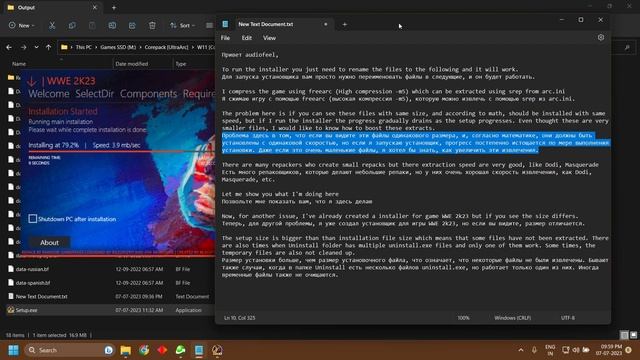Click UTF-8 encoding in Notepad status bar
Viewport: 640px width, 360px height.
568,318
